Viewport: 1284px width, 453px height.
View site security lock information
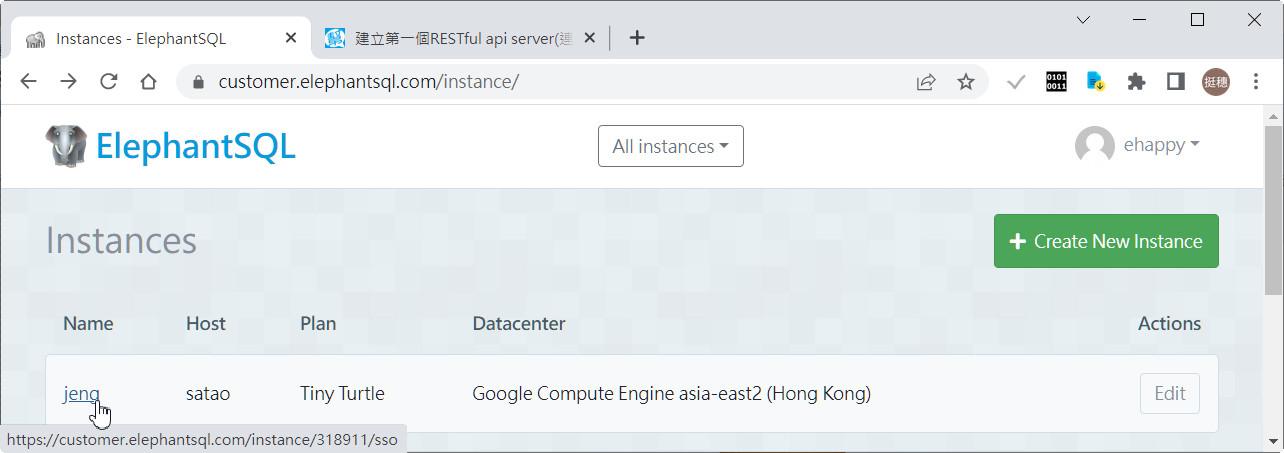pyautogui.click(x=197, y=82)
